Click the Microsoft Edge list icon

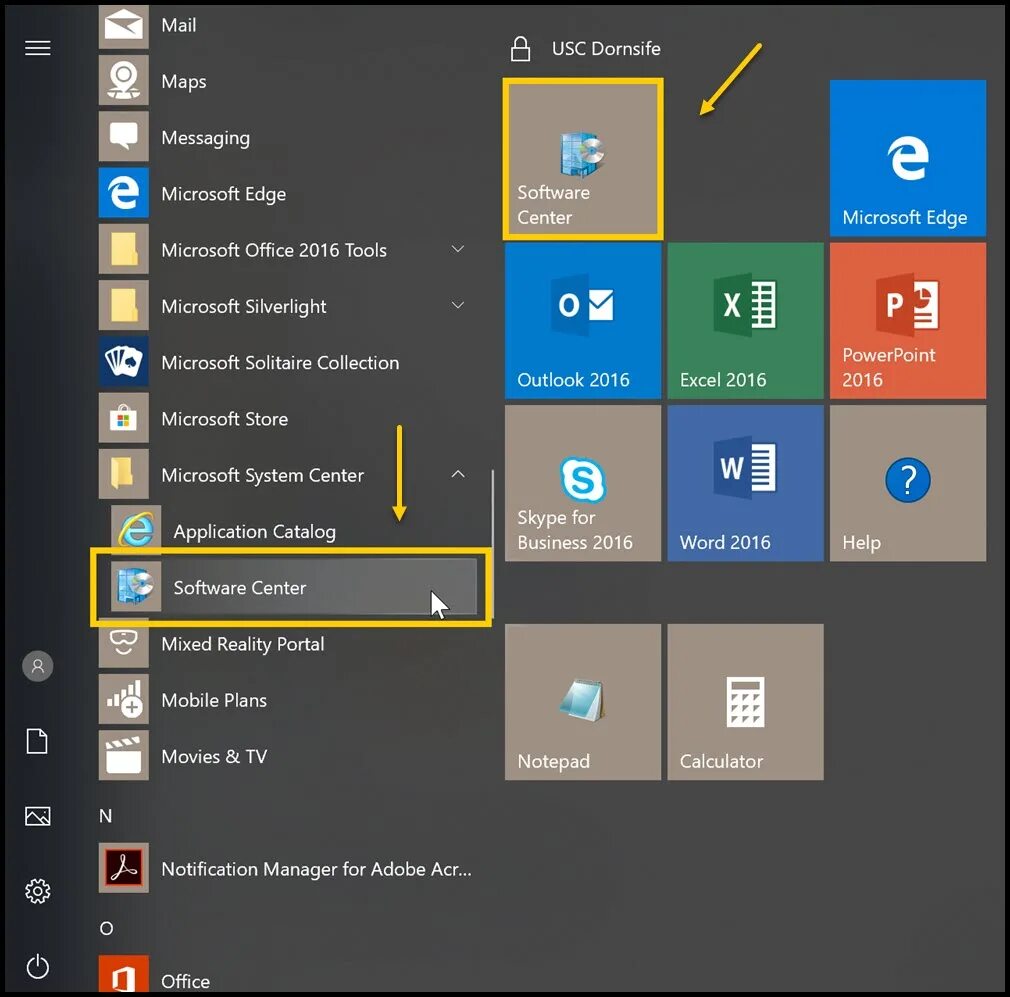[x=123, y=193]
